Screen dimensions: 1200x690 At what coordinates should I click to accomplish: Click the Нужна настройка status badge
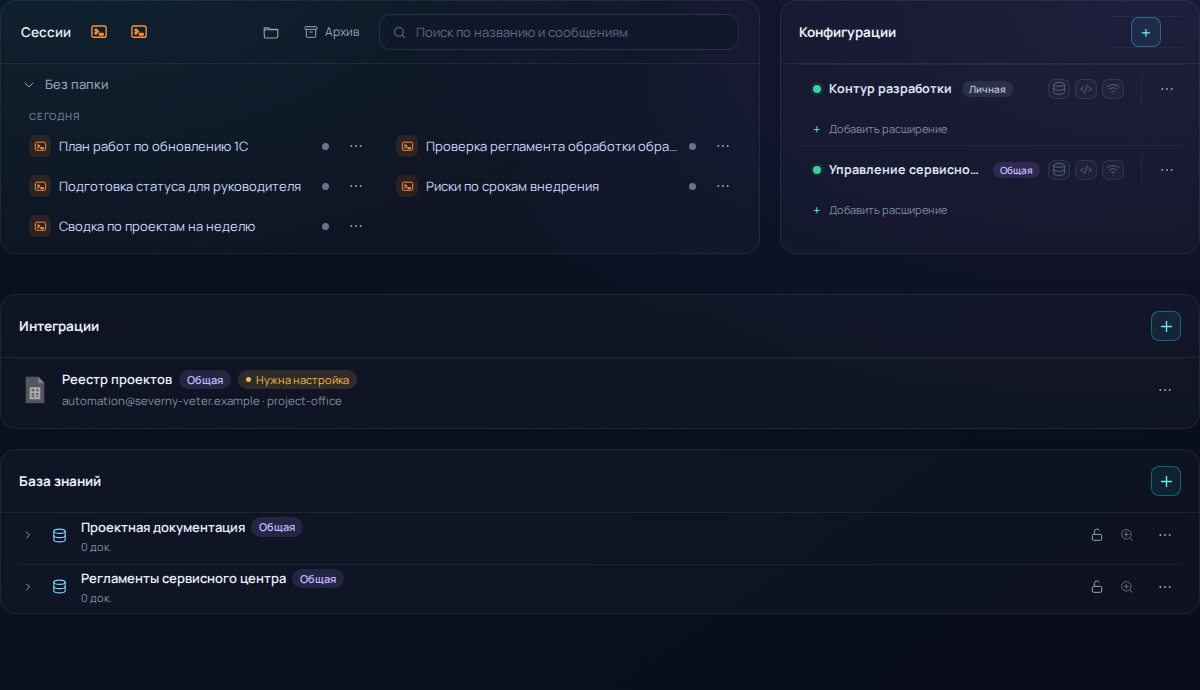click(x=298, y=380)
